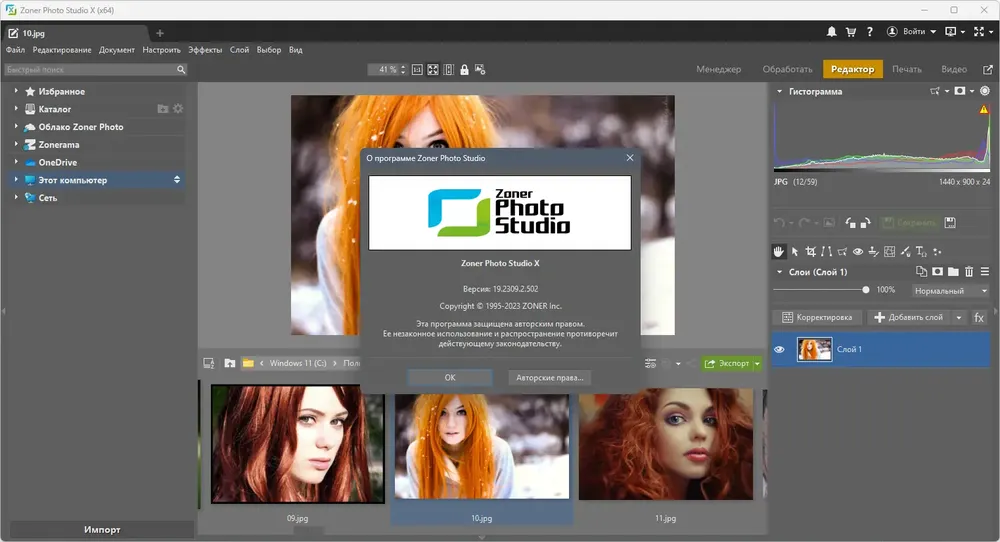Click Авторские права button
This screenshot has width=1000, height=542.
click(550, 377)
